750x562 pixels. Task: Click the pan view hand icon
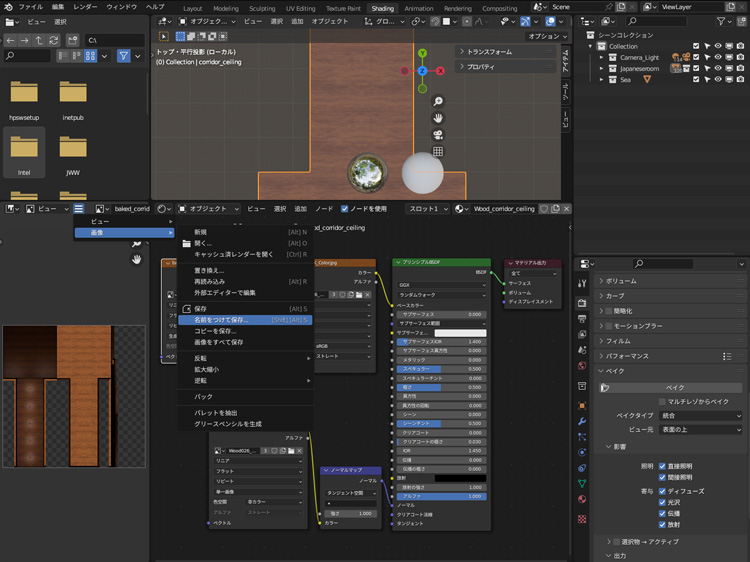[x=438, y=118]
